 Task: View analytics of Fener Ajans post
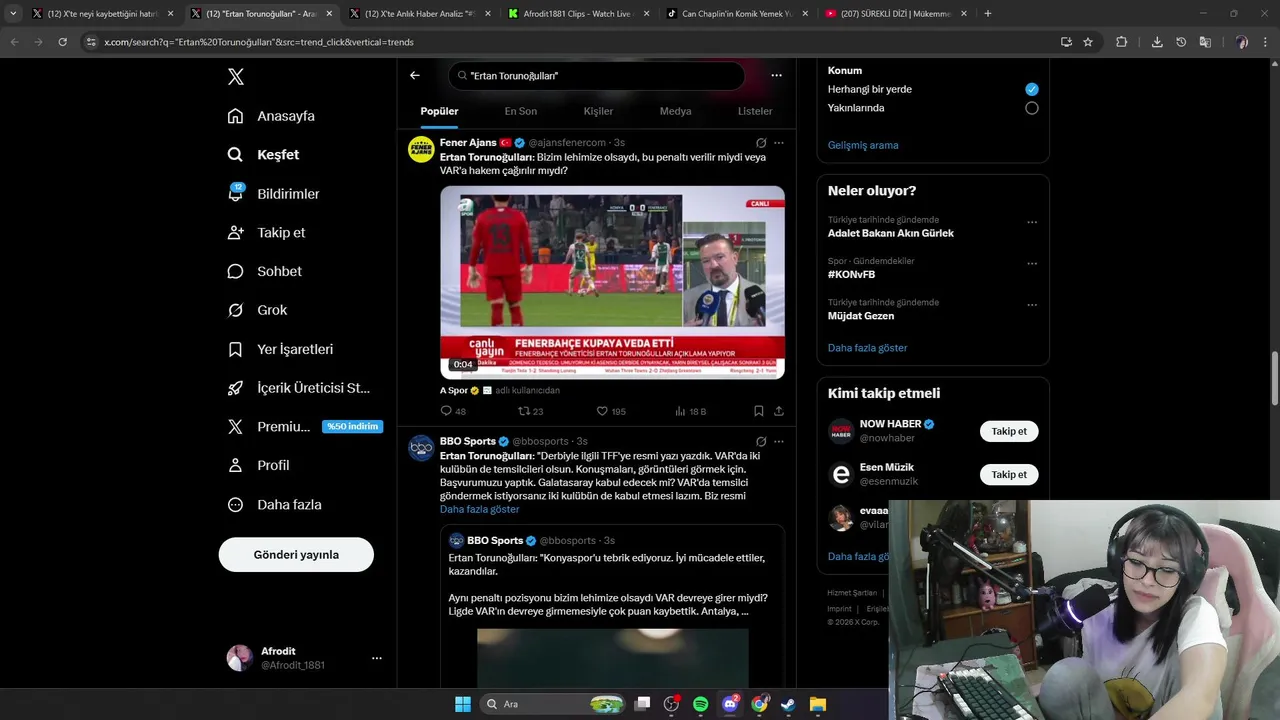click(690, 411)
